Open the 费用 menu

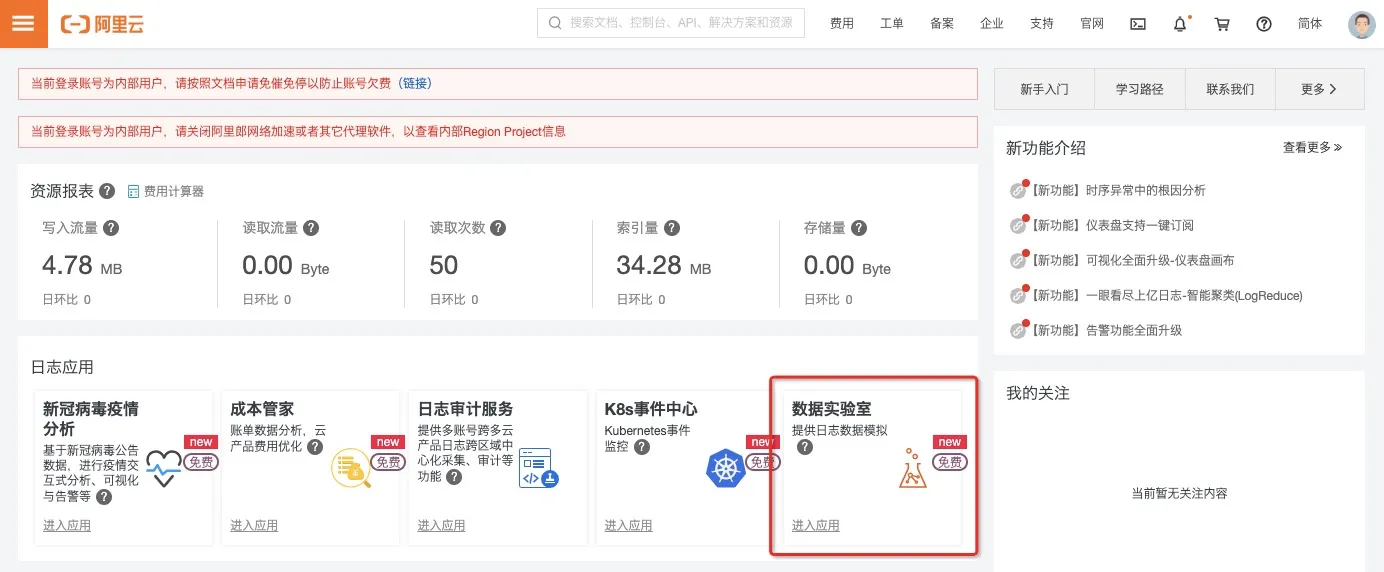[x=842, y=24]
